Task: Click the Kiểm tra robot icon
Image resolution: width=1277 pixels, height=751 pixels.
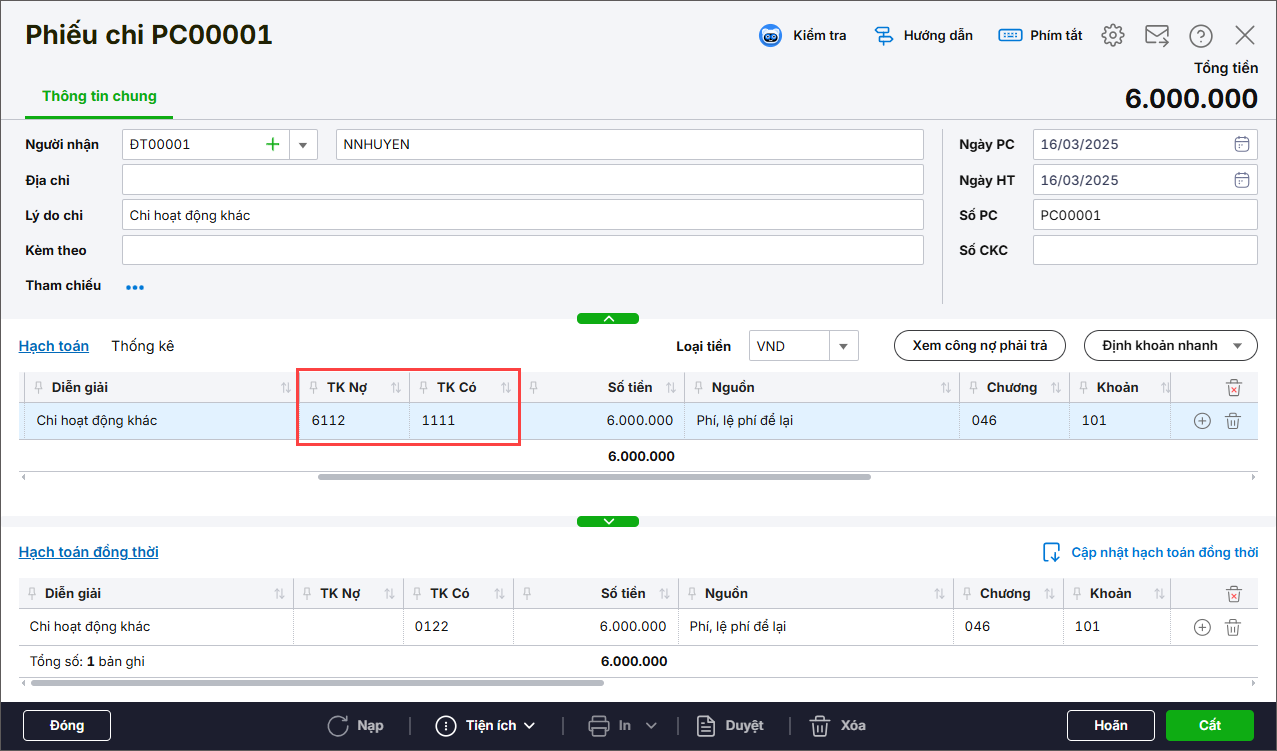Action: click(770, 36)
